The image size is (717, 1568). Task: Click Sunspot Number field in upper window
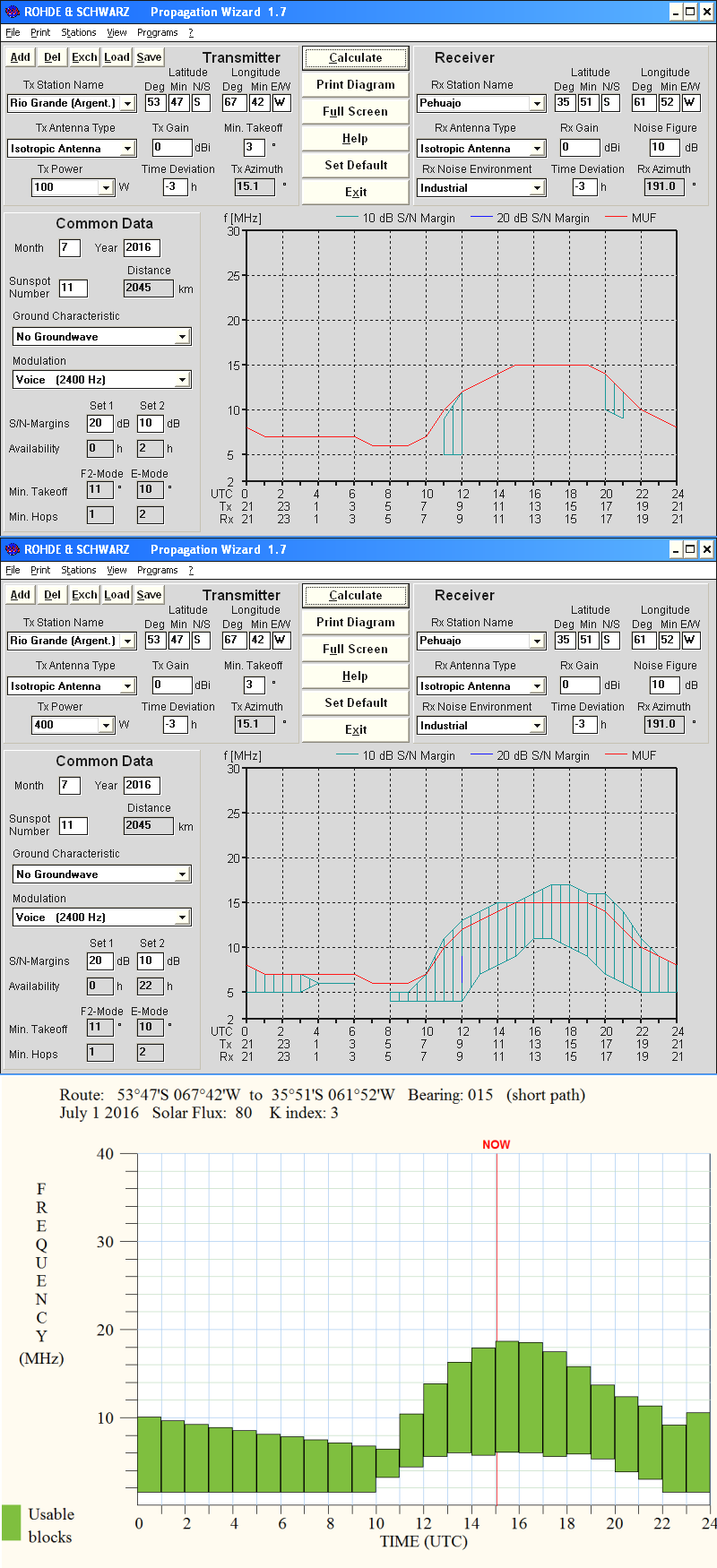pyautogui.click(x=73, y=289)
